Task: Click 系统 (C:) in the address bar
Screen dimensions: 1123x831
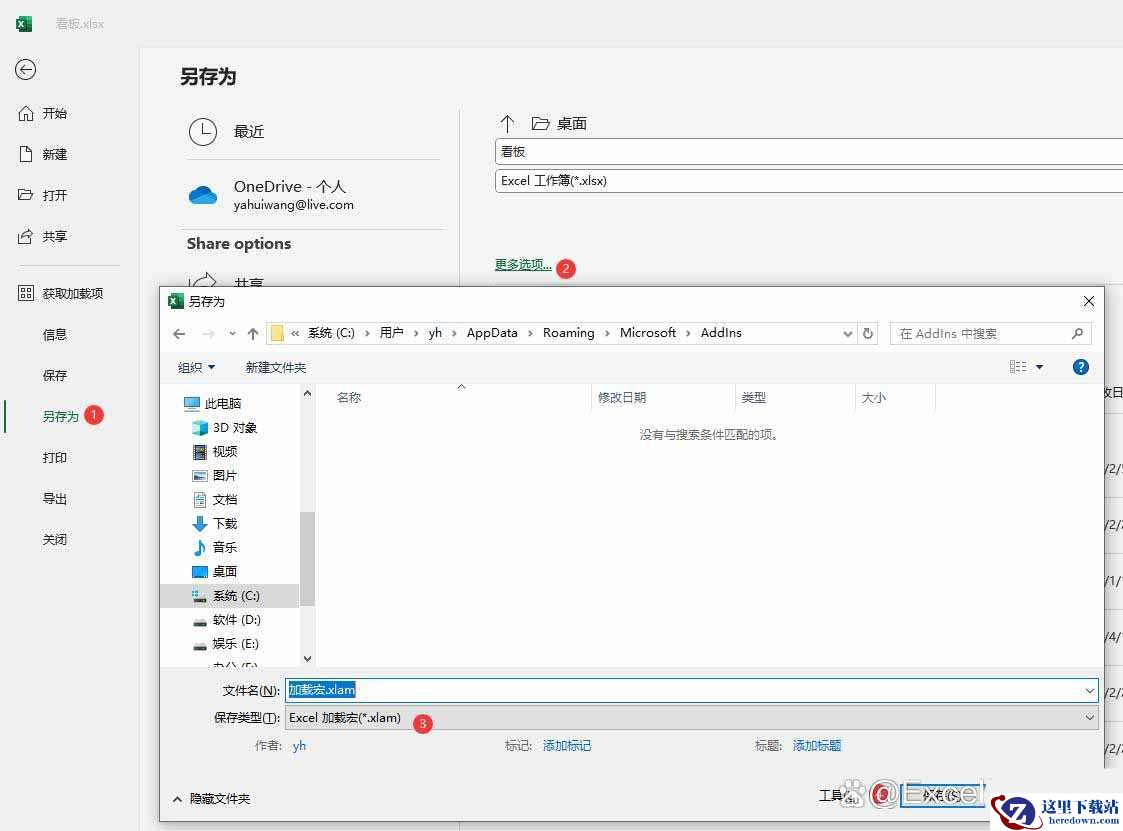Action: point(331,333)
